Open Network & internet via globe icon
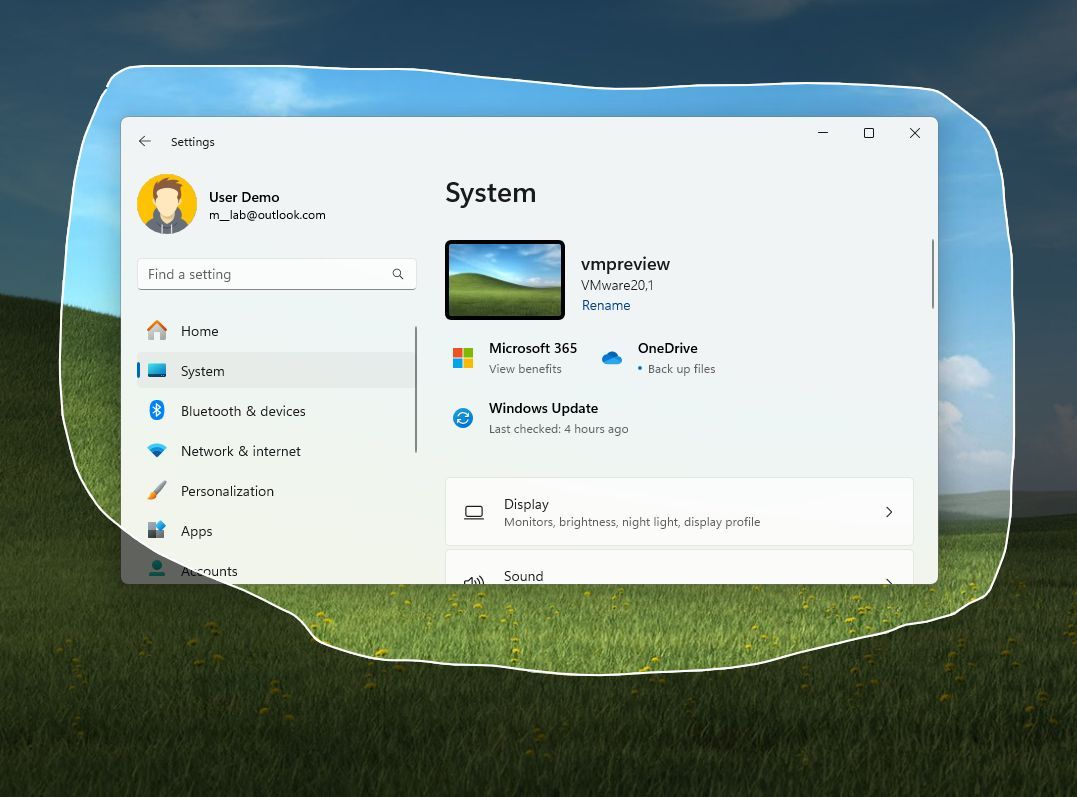Image resolution: width=1077 pixels, height=797 pixels. point(158,451)
